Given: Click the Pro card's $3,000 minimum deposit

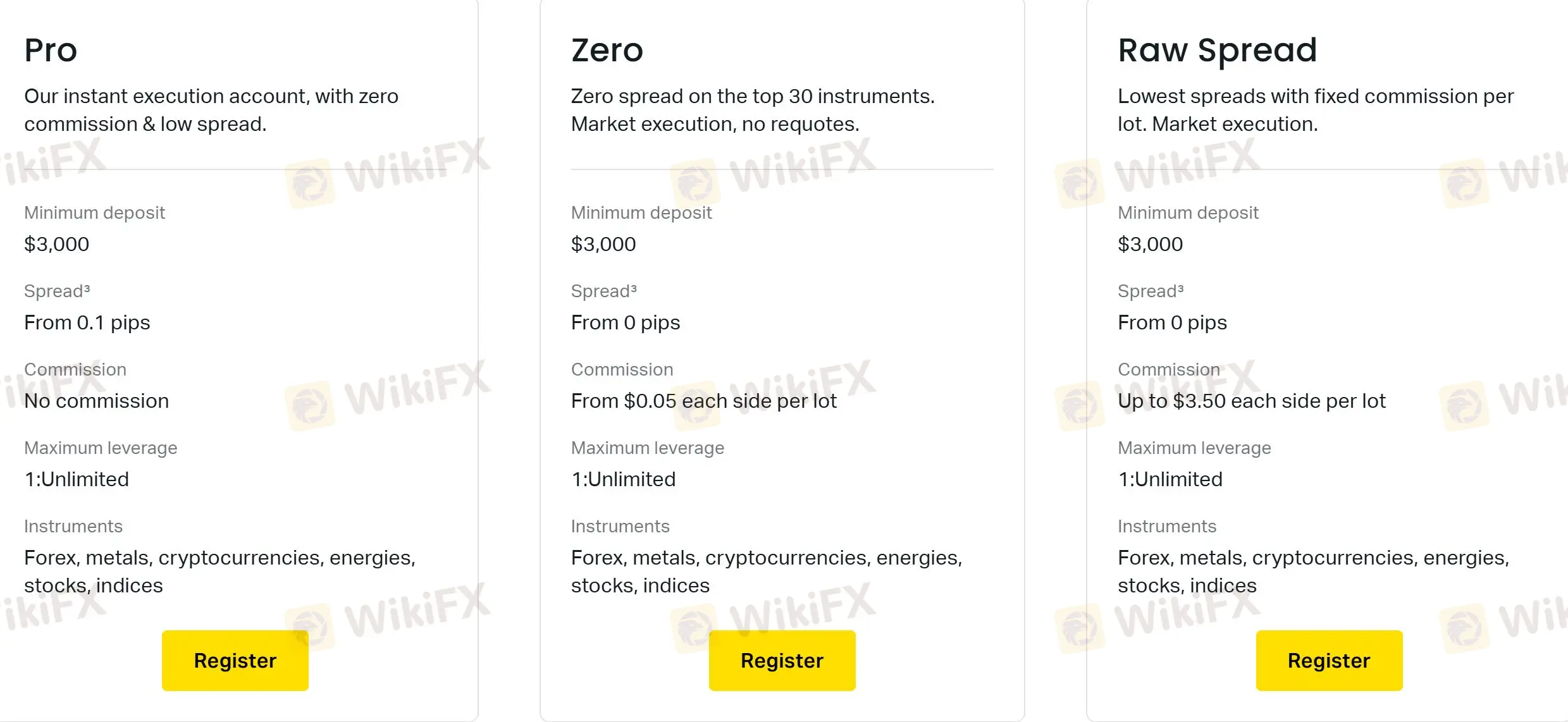Looking at the screenshot, I should [57, 244].
